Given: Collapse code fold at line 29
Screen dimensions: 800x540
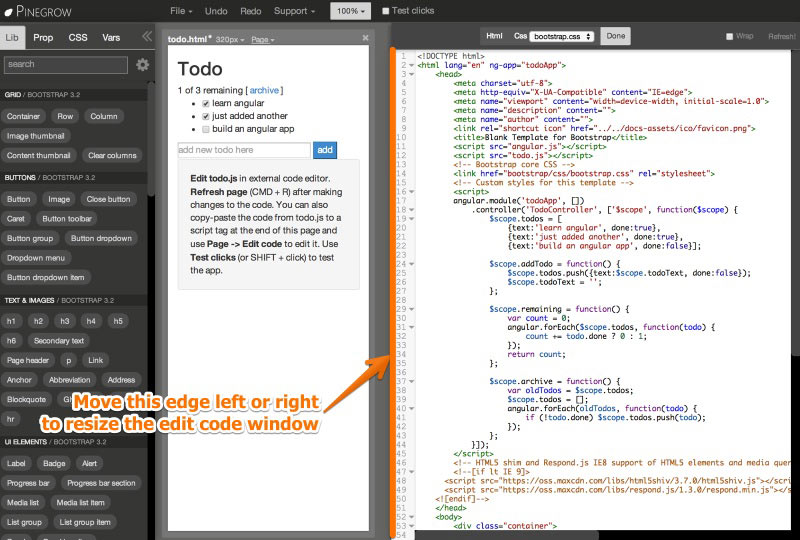Looking at the screenshot, I should click(x=412, y=309).
